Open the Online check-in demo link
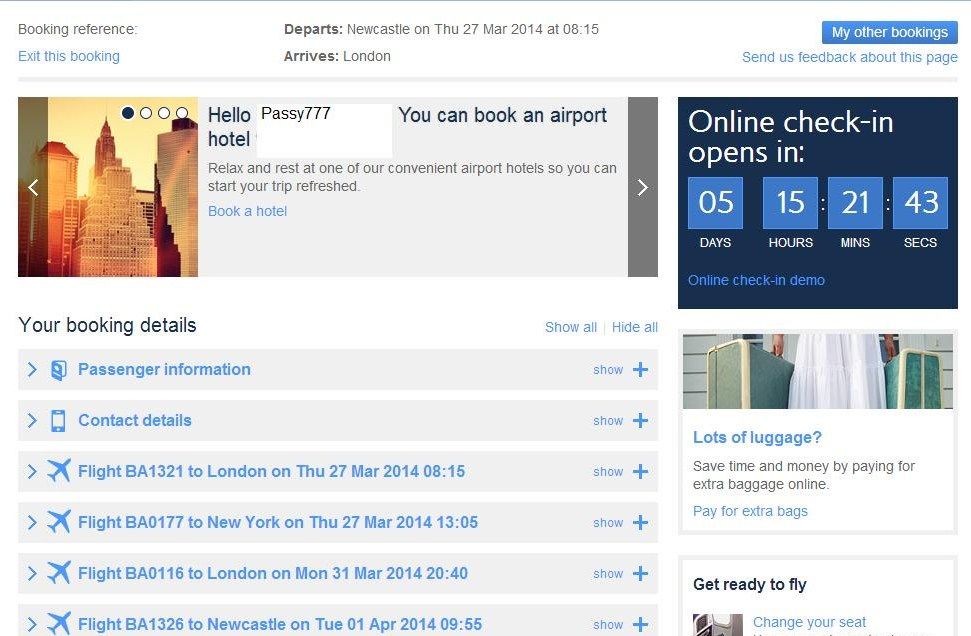971x636 pixels. 756,280
